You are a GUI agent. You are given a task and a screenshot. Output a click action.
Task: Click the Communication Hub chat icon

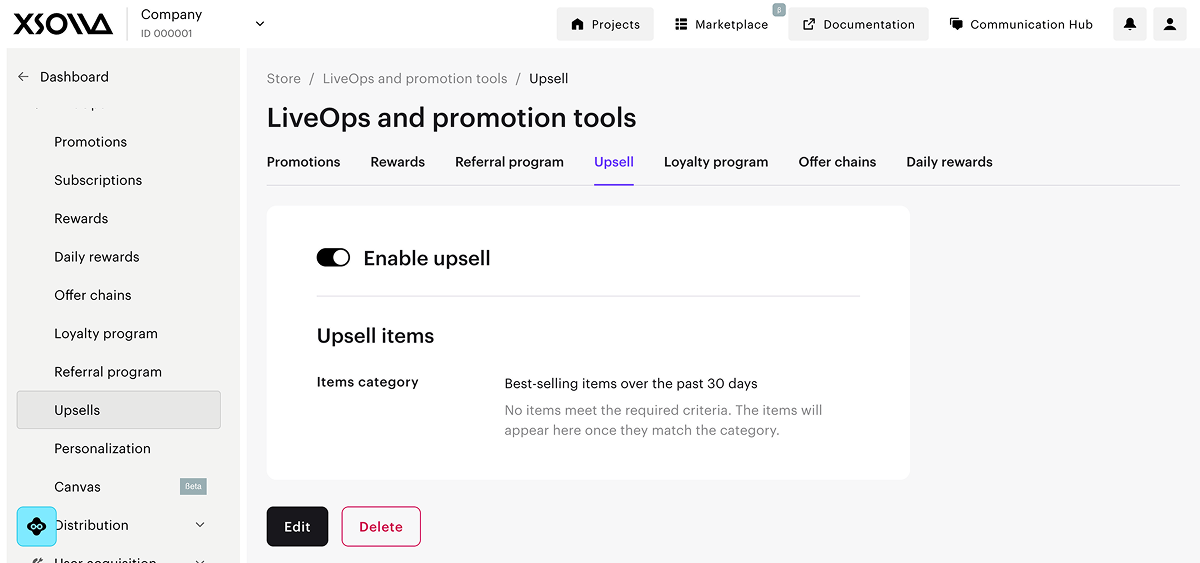click(956, 24)
